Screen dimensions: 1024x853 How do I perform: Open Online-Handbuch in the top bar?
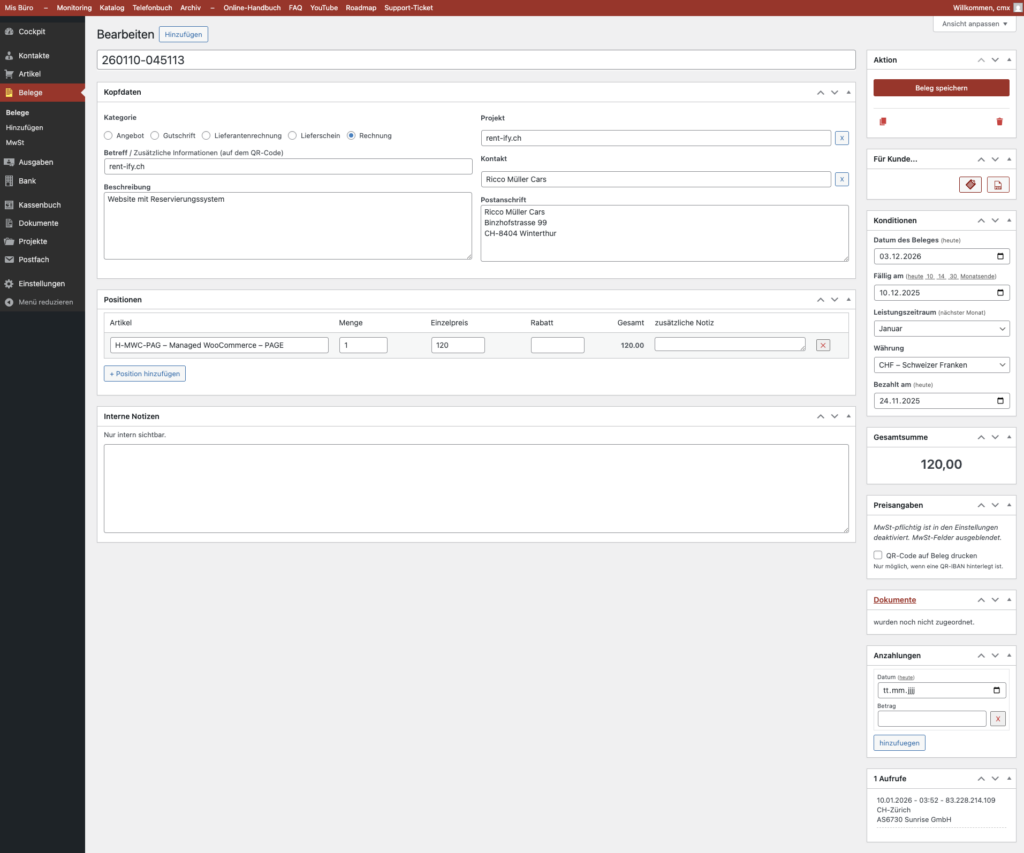click(252, 7)
